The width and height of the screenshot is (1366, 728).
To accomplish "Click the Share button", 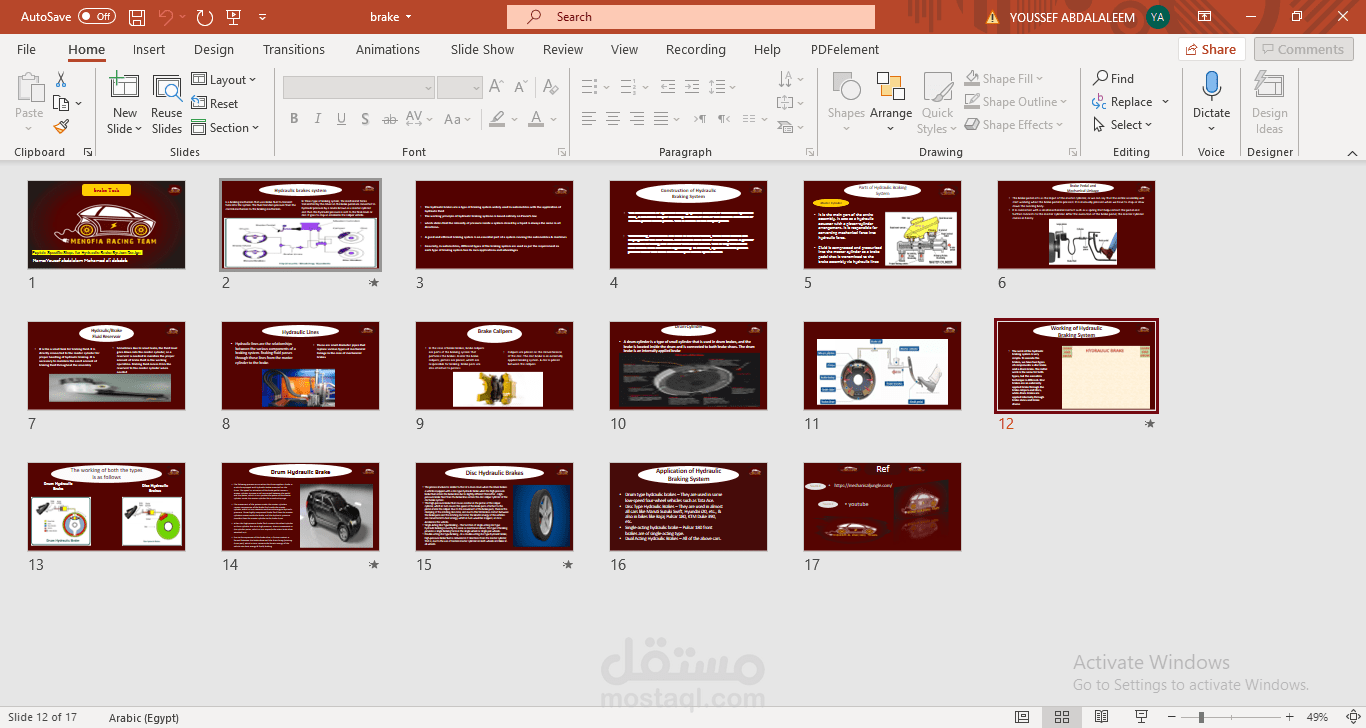I will tap(1210, 49).
